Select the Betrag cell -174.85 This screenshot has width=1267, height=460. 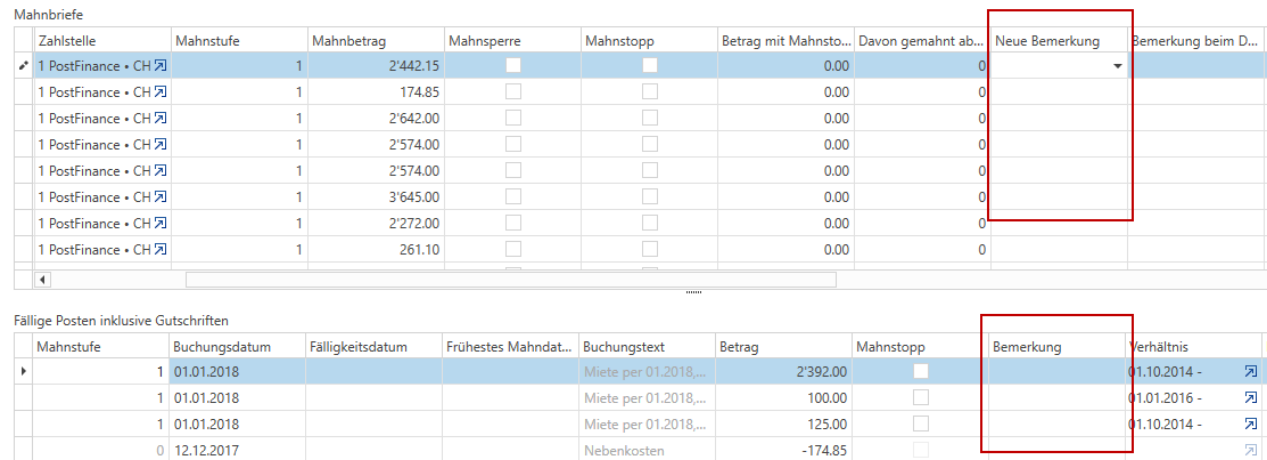[784, 450]
